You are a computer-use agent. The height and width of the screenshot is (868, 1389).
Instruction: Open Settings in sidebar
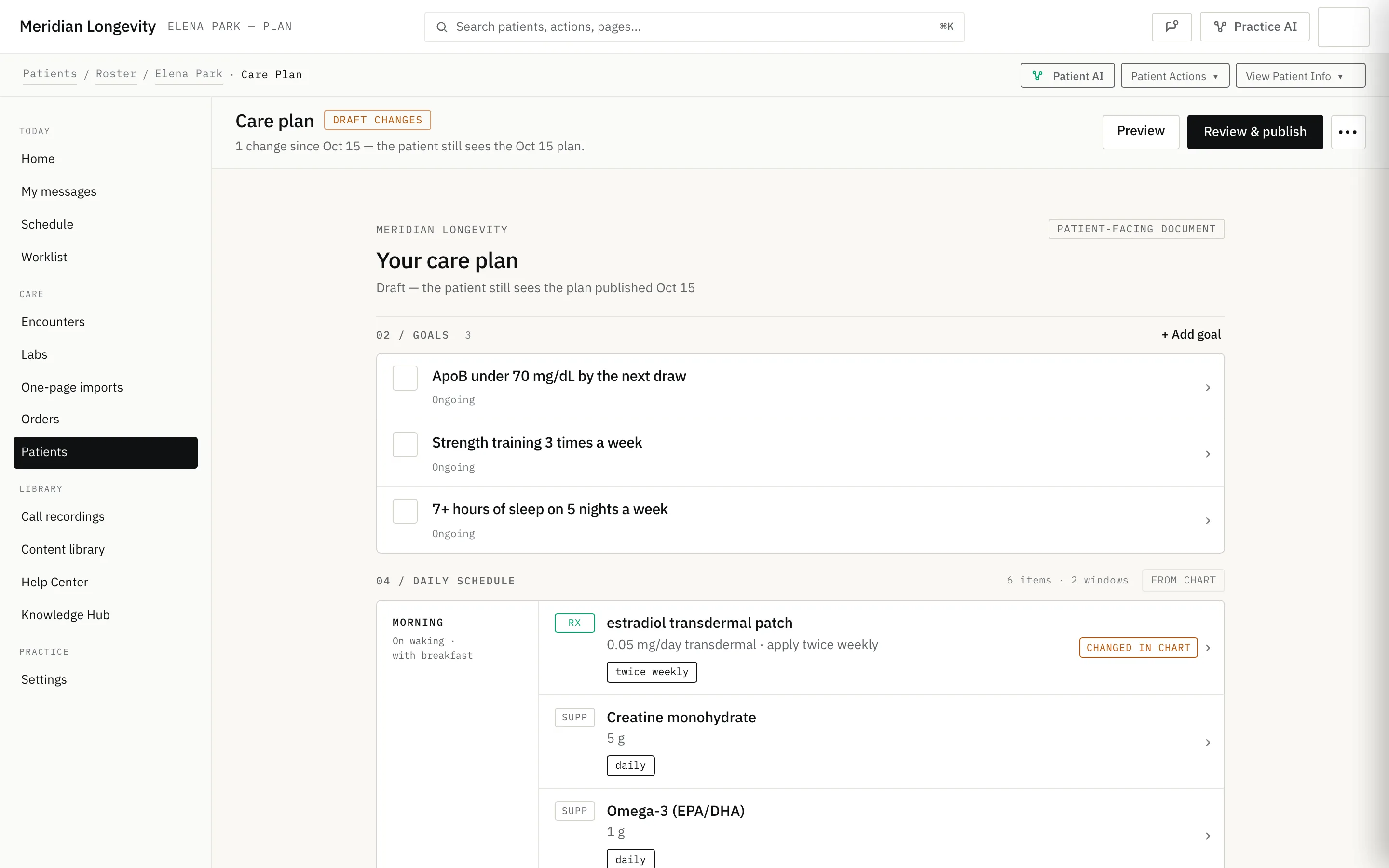[x=106, y=680]
